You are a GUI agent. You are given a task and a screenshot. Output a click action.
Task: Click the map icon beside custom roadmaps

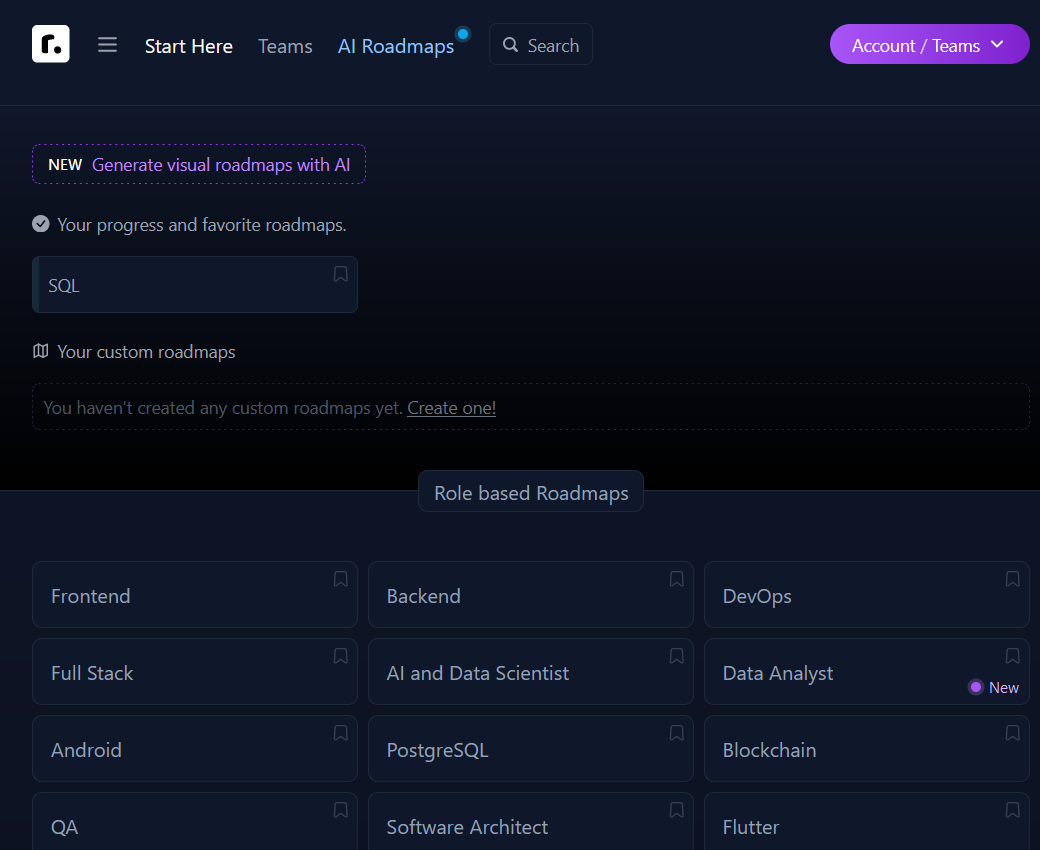click(40, 351)
